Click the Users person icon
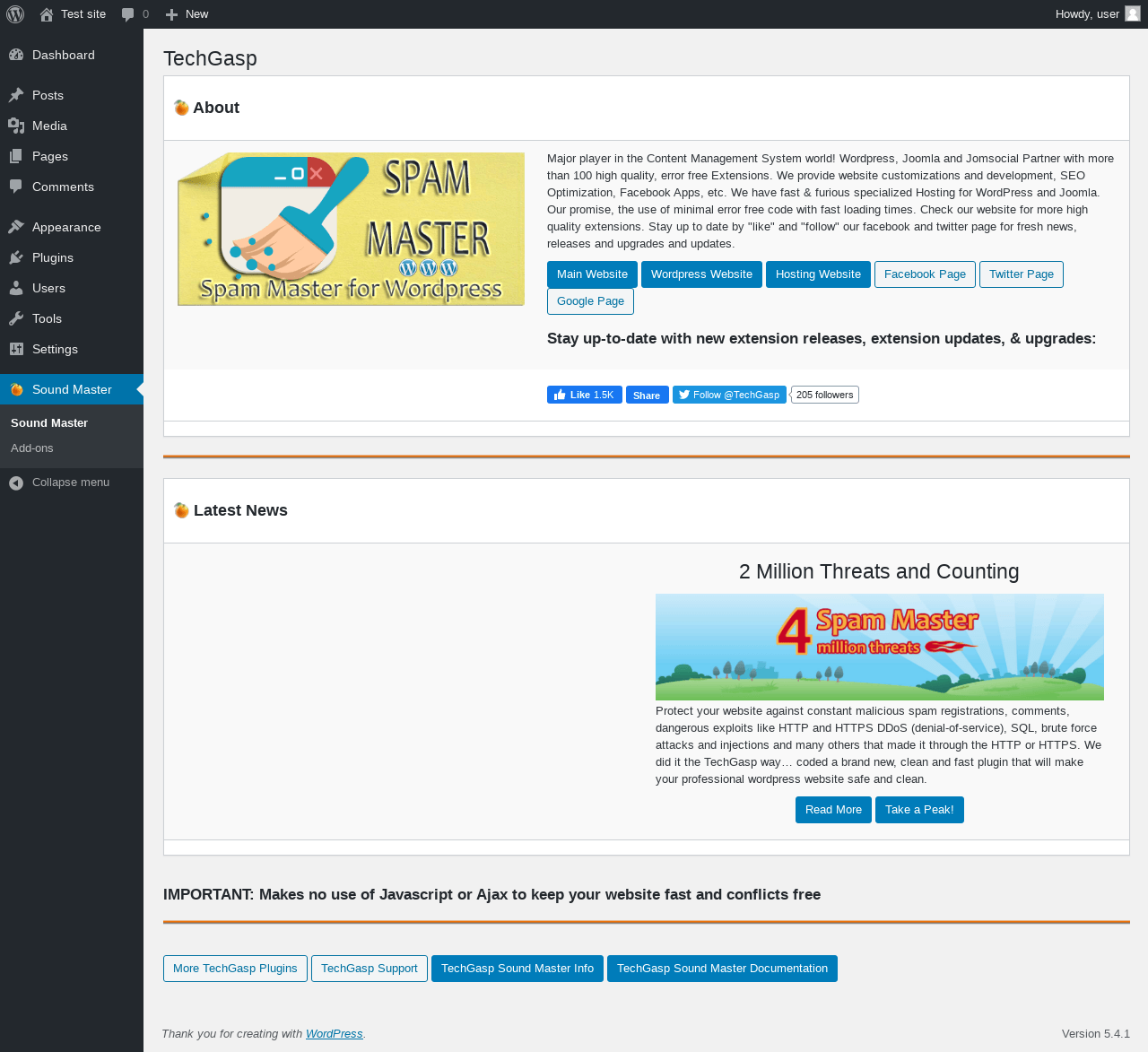 click(16, 288)
